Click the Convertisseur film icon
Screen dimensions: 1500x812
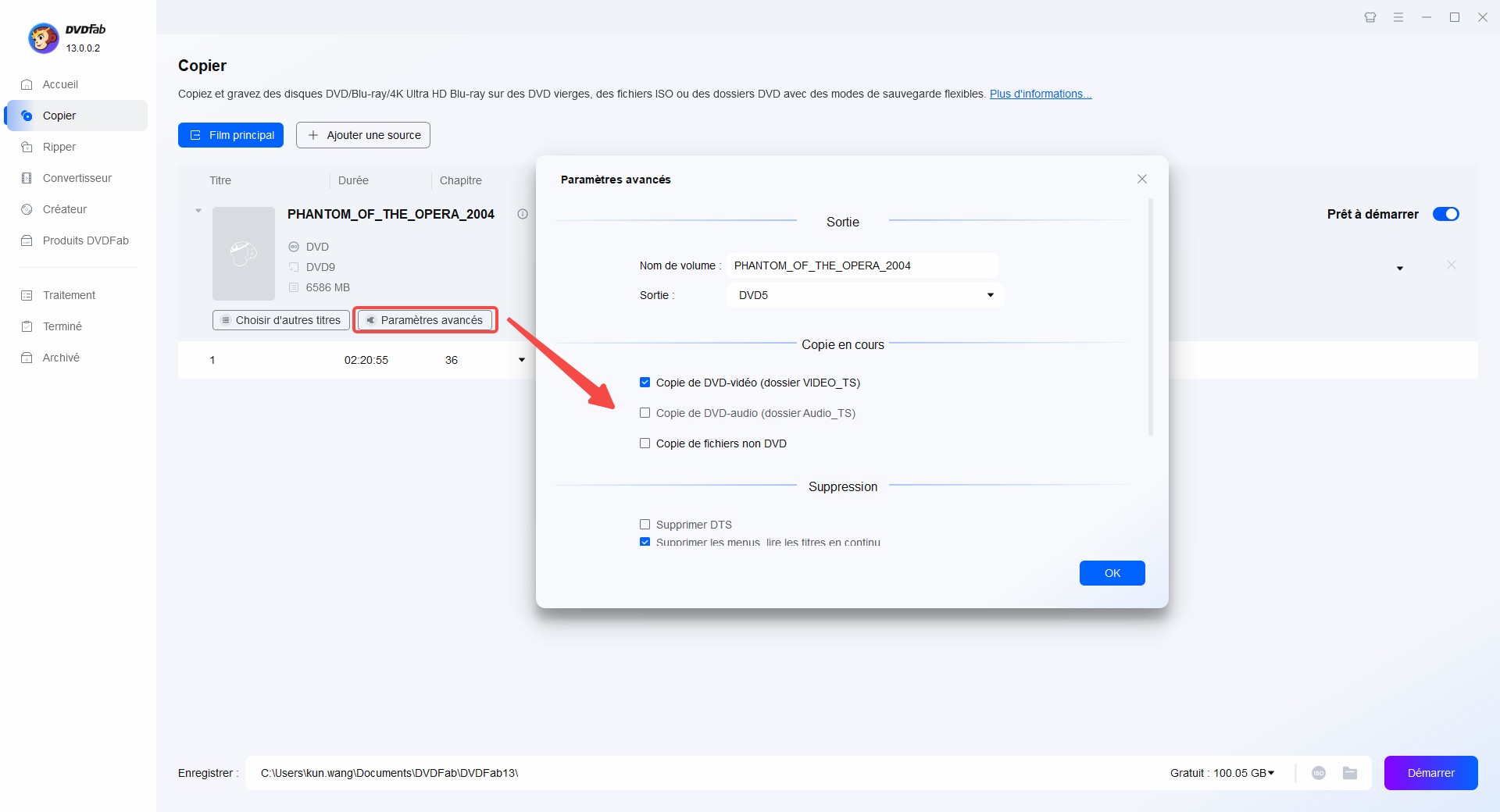tap(27, 178)
